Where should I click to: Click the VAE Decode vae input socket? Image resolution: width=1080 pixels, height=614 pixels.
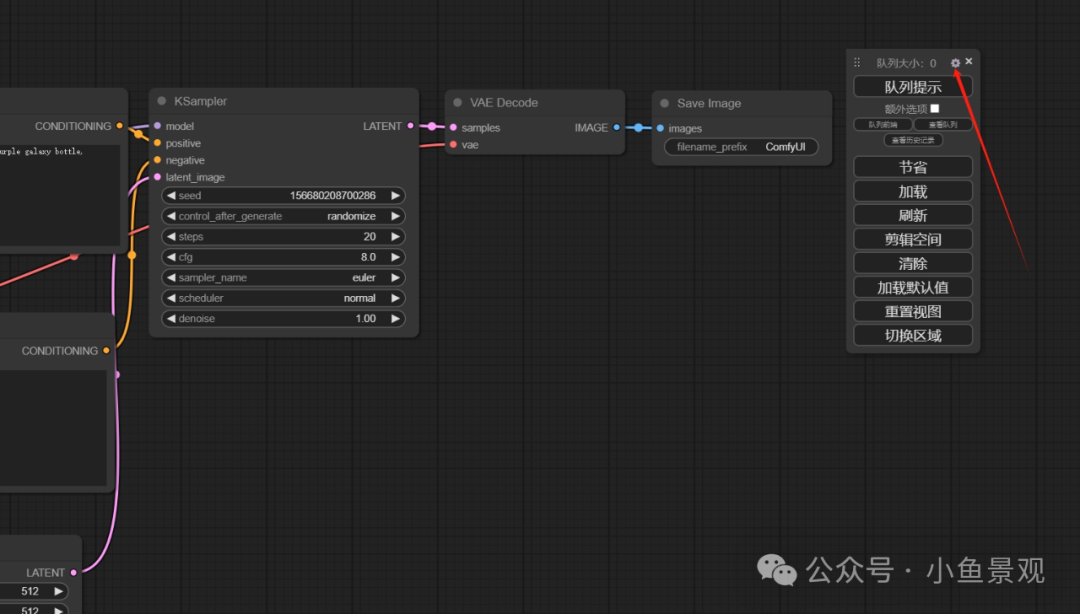(x=453, y=145)
